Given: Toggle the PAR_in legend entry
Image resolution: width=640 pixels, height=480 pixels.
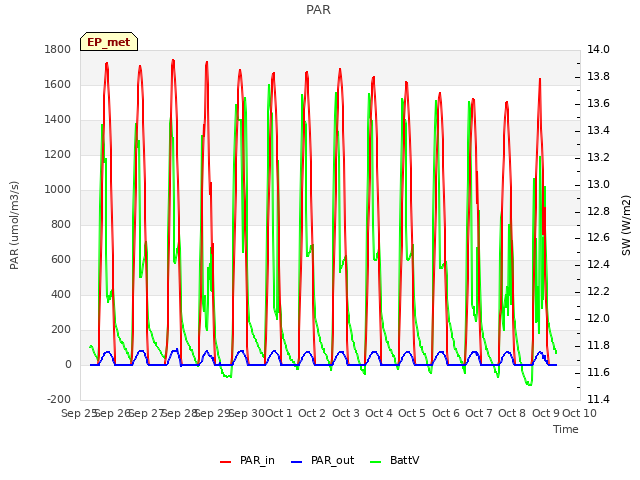Looking at the screenshot, I should tap(247, 460).
